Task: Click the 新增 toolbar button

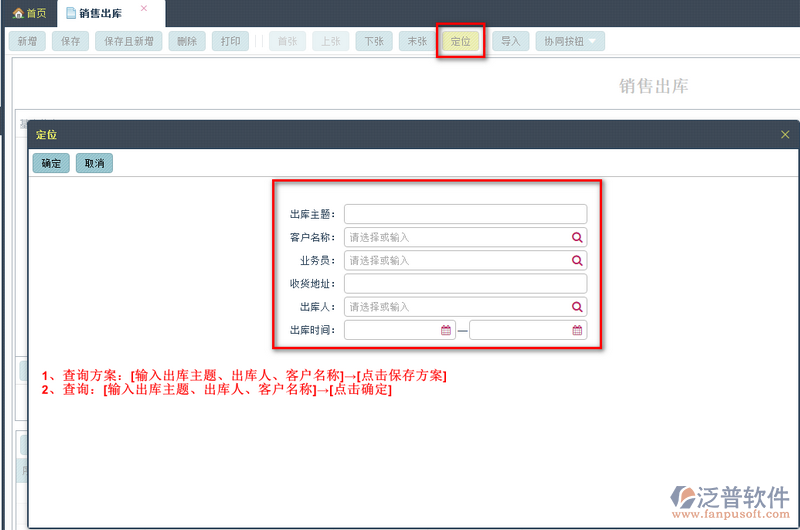Action: (27, 41)
